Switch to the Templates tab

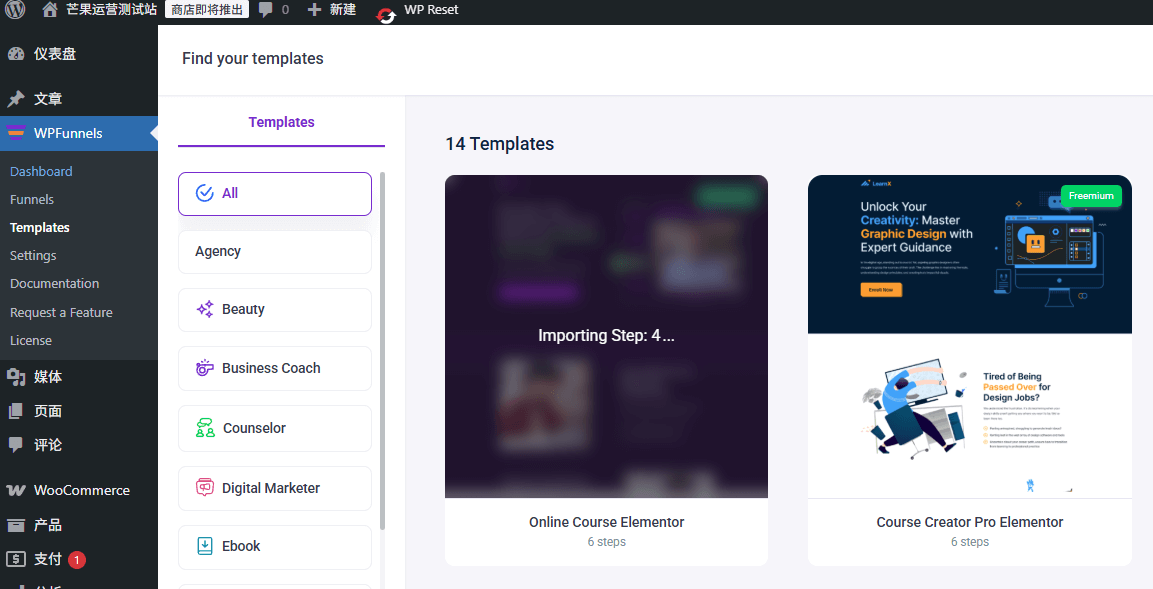[x=281, y=122]
